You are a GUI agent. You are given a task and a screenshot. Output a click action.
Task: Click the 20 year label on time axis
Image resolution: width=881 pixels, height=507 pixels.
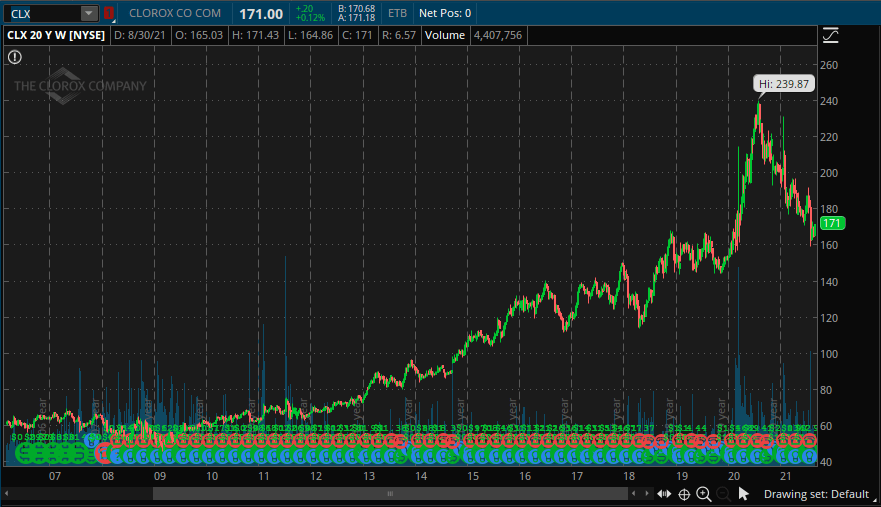[734, 476]
